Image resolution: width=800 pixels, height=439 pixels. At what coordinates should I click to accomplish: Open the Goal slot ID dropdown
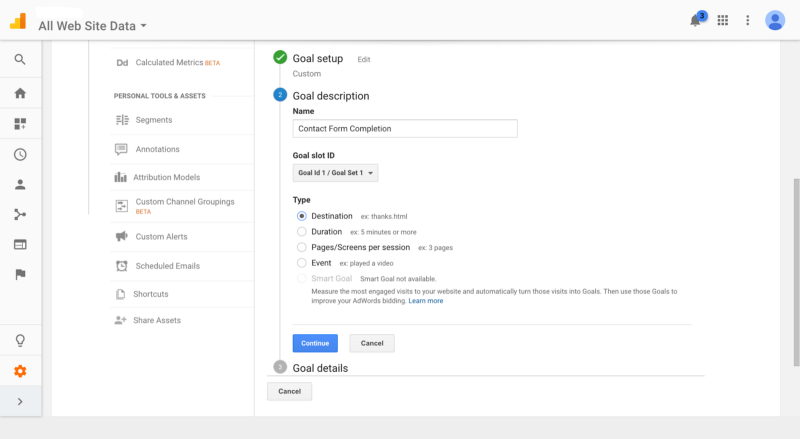point(336,173)
